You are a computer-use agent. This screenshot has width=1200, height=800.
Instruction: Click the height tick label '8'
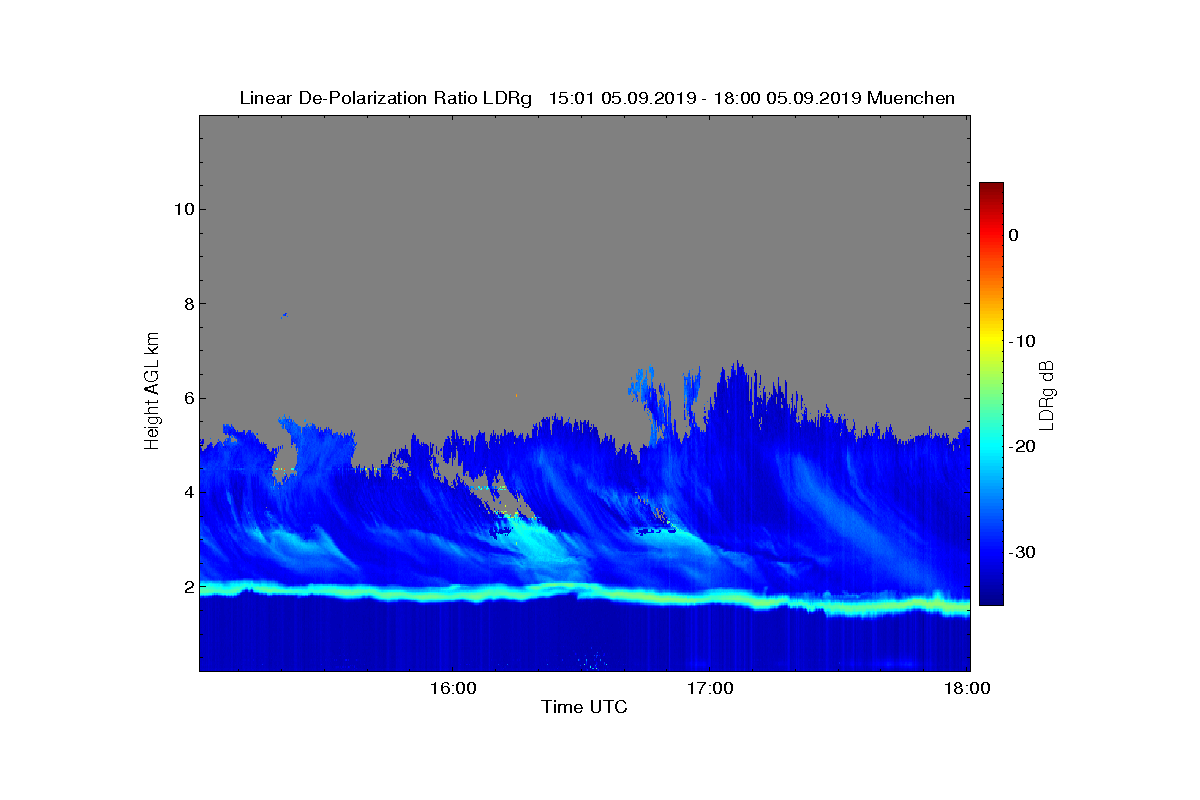click(x=188, y=304)
